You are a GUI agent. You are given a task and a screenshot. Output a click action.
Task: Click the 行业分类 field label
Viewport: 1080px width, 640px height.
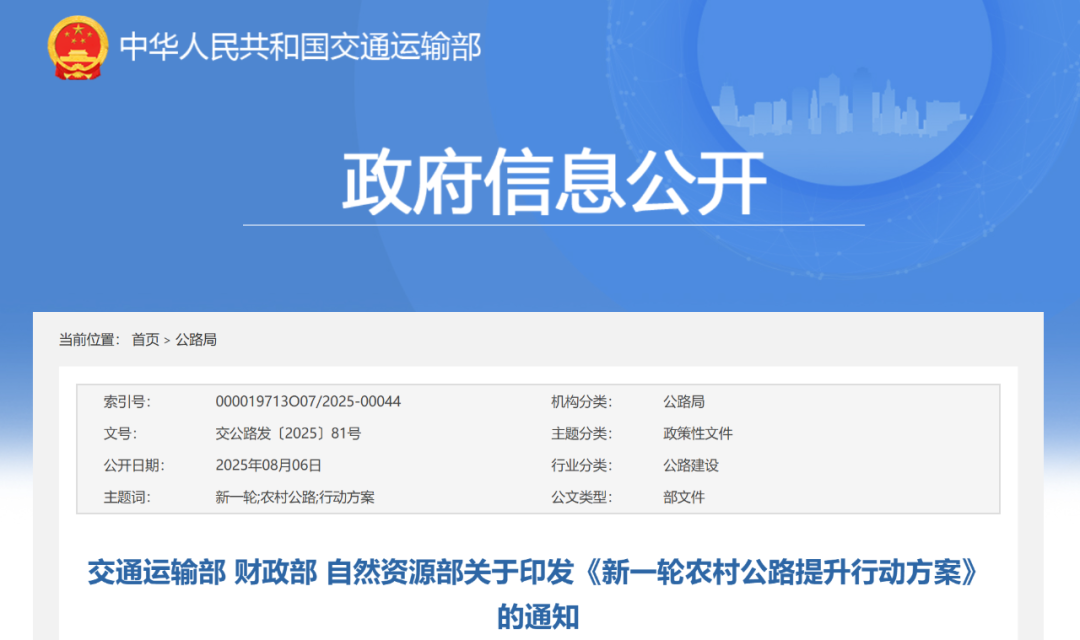[x=581, y=465]
